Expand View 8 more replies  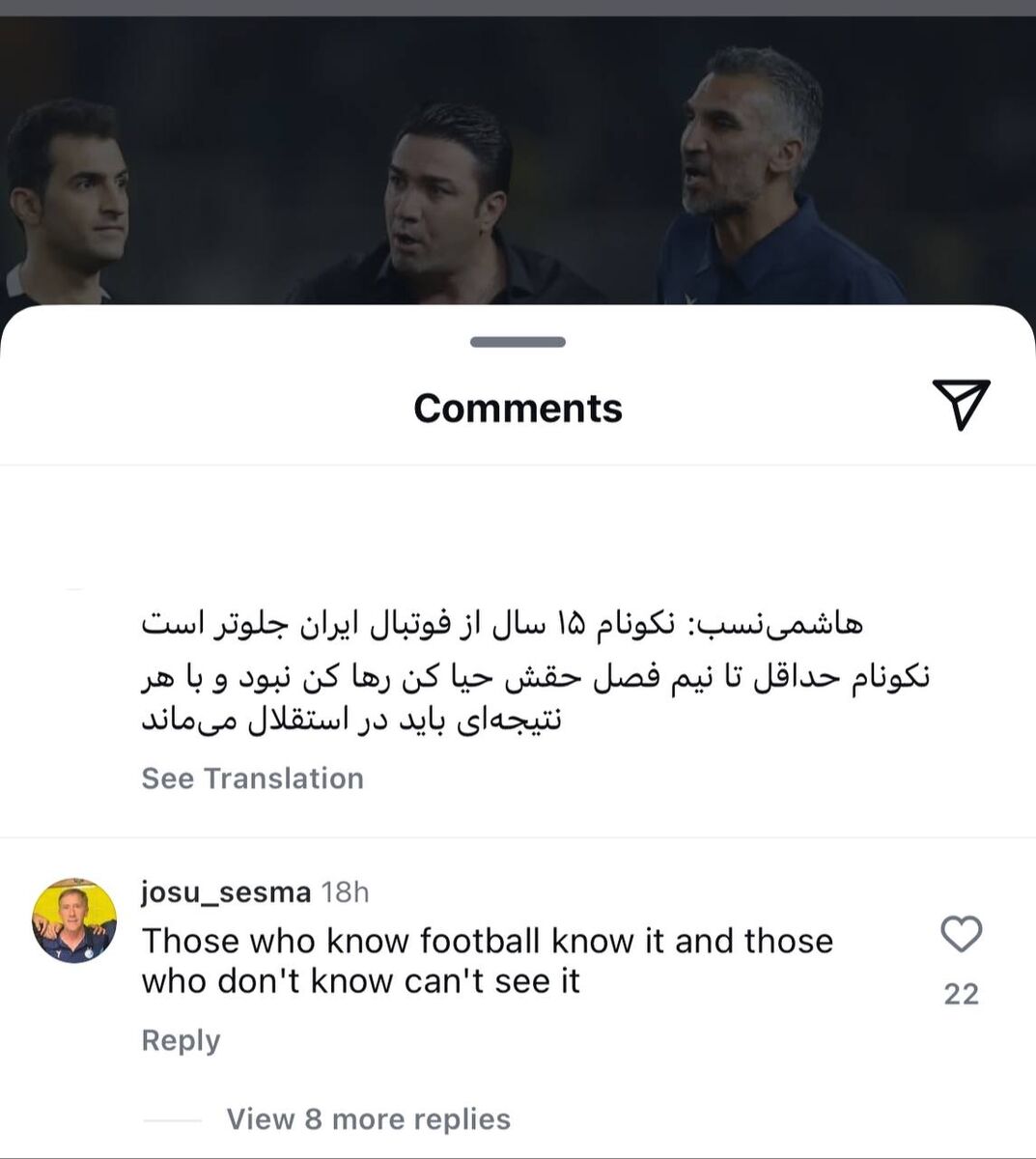point(369,1119)
